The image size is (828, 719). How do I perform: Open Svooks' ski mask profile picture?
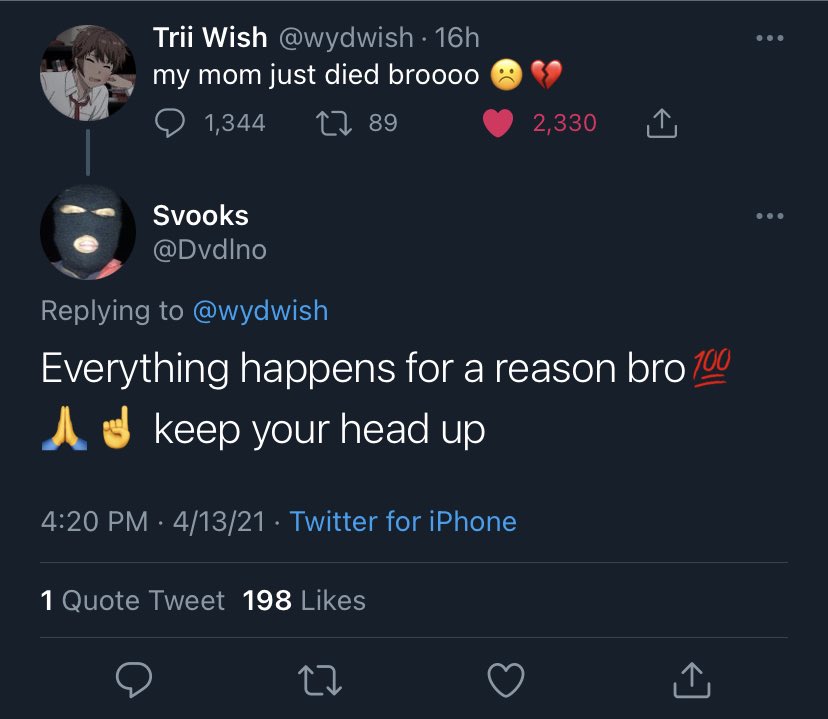pos(88,232)
